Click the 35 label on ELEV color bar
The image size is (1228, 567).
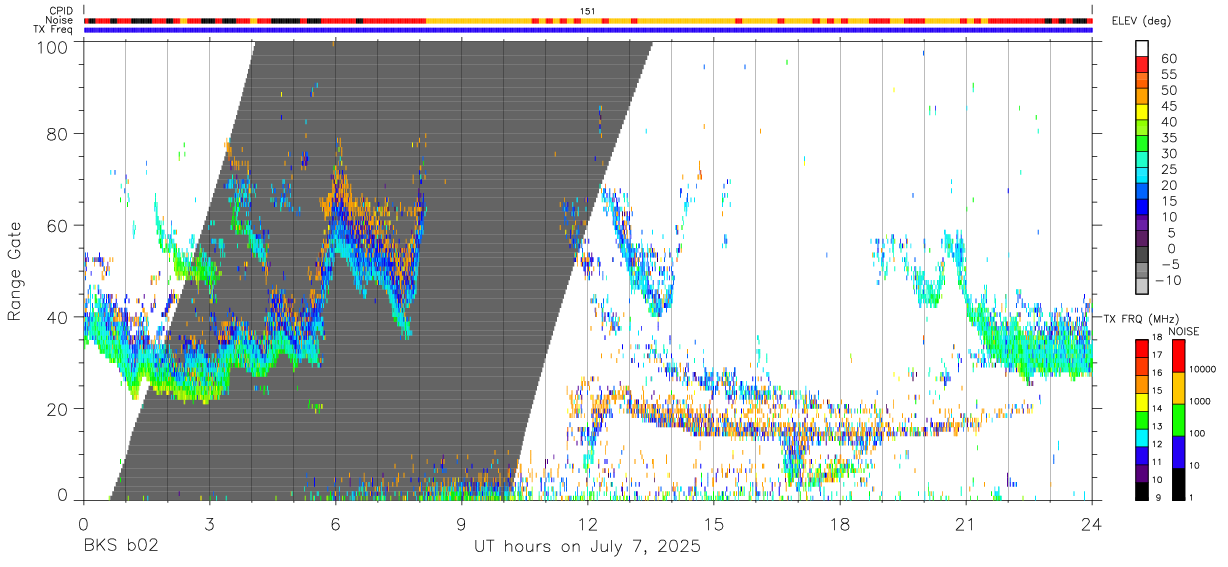[1167, 138]
